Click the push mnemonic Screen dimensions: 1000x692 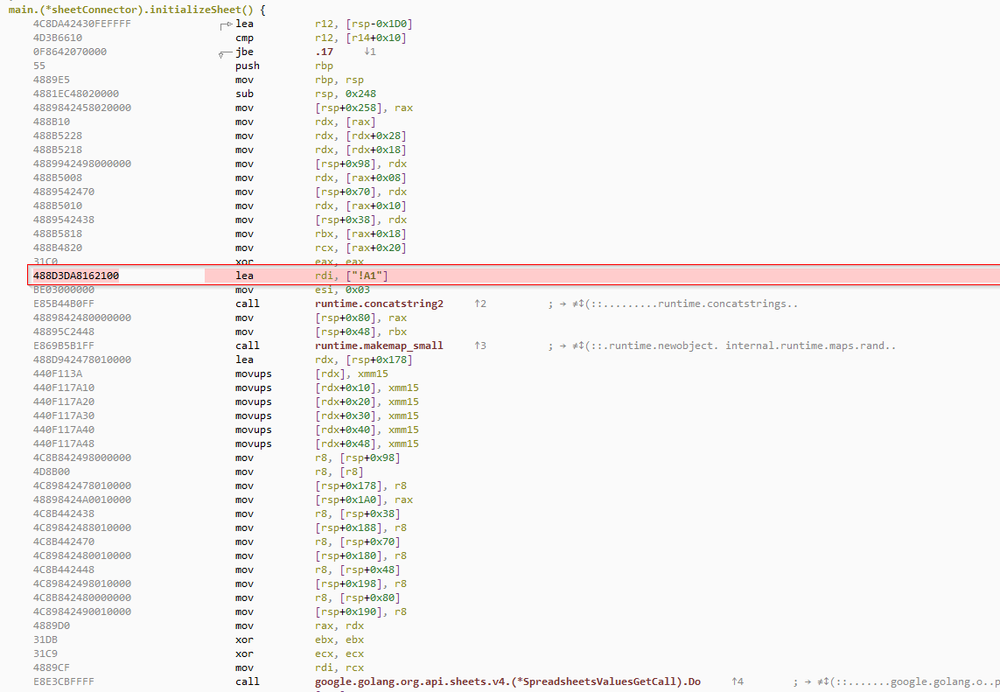(x=247, y=66)
